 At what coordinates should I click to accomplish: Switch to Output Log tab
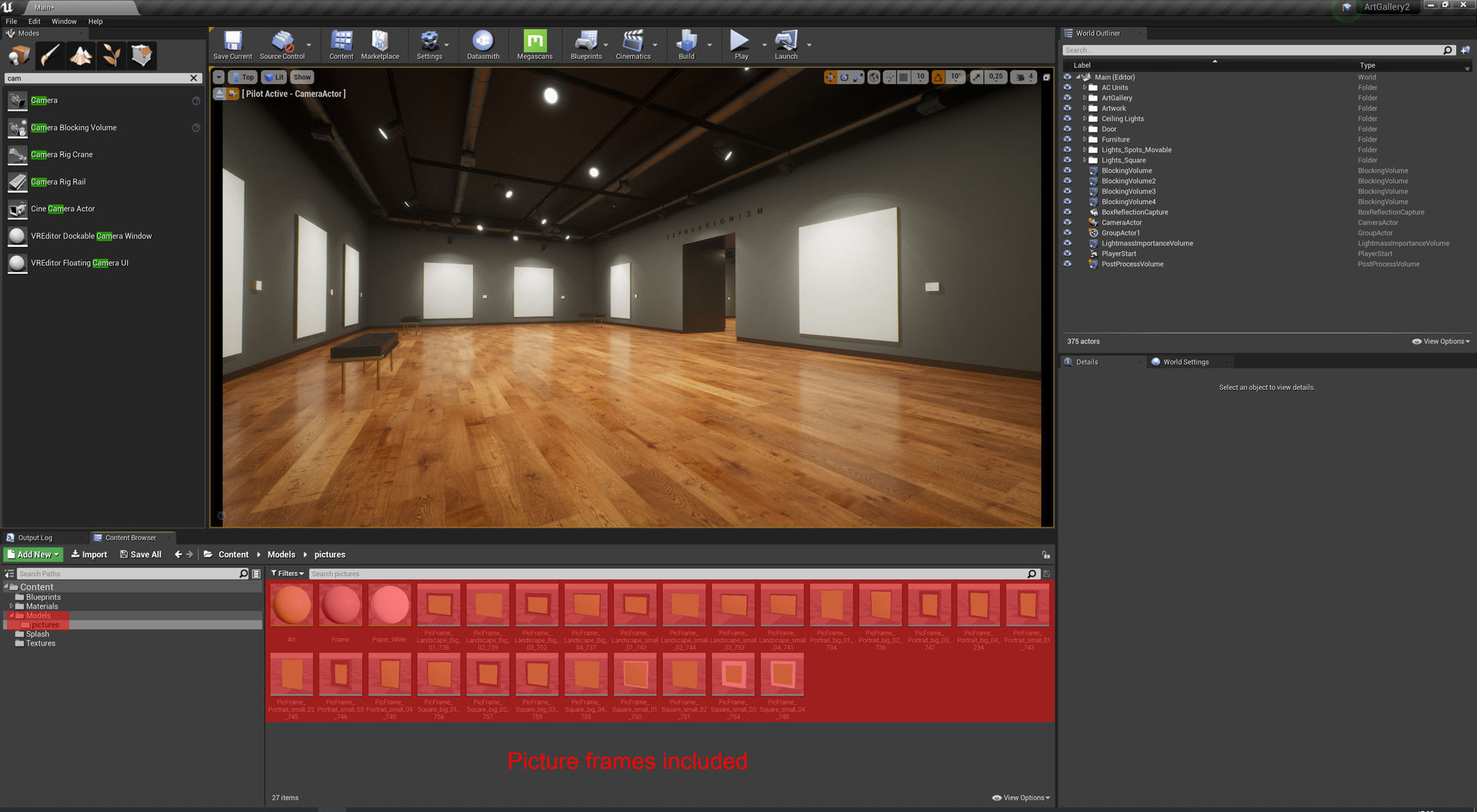[x=35, y=537]
